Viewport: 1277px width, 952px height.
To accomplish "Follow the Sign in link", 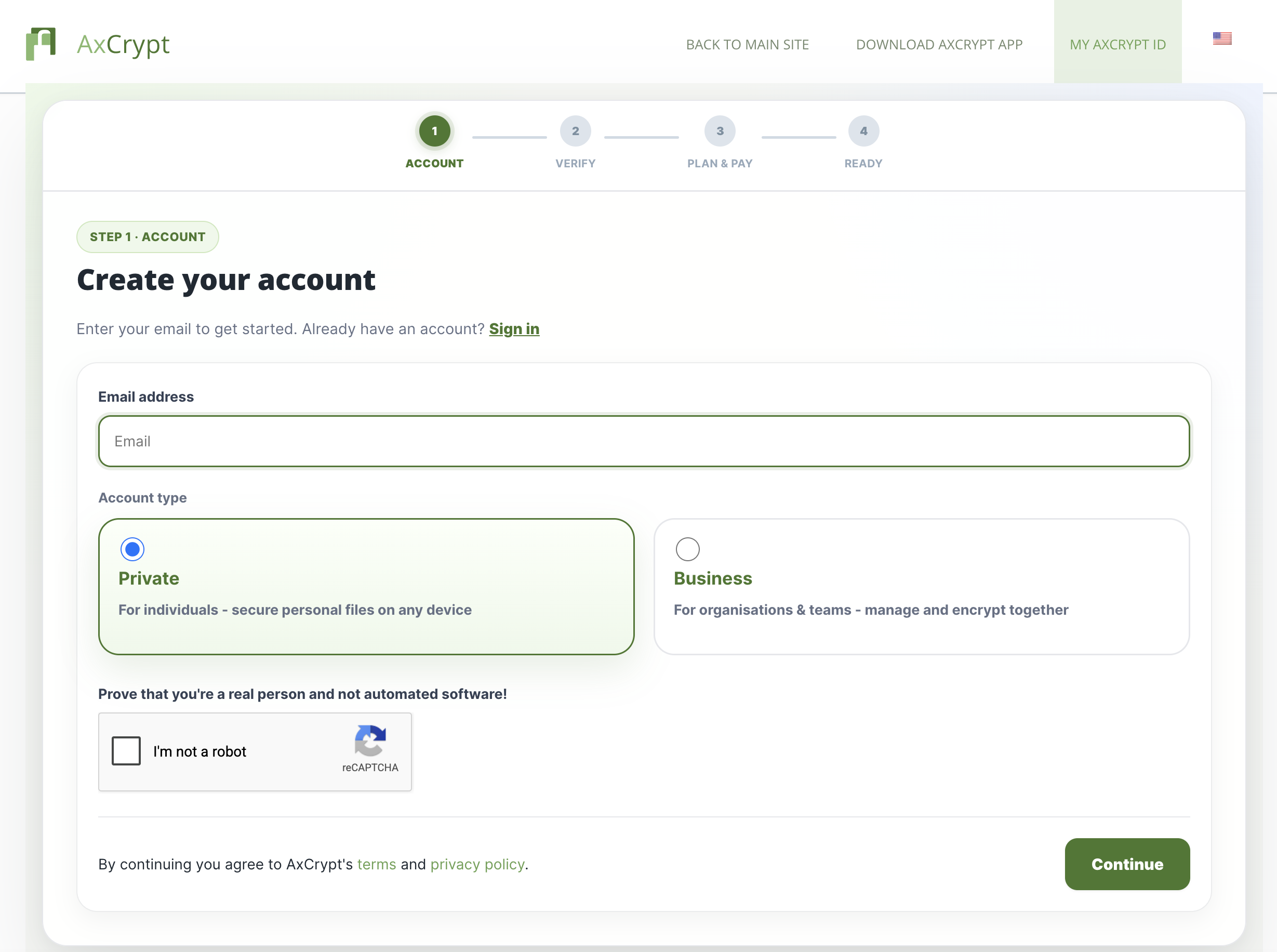I will point(514,328).
